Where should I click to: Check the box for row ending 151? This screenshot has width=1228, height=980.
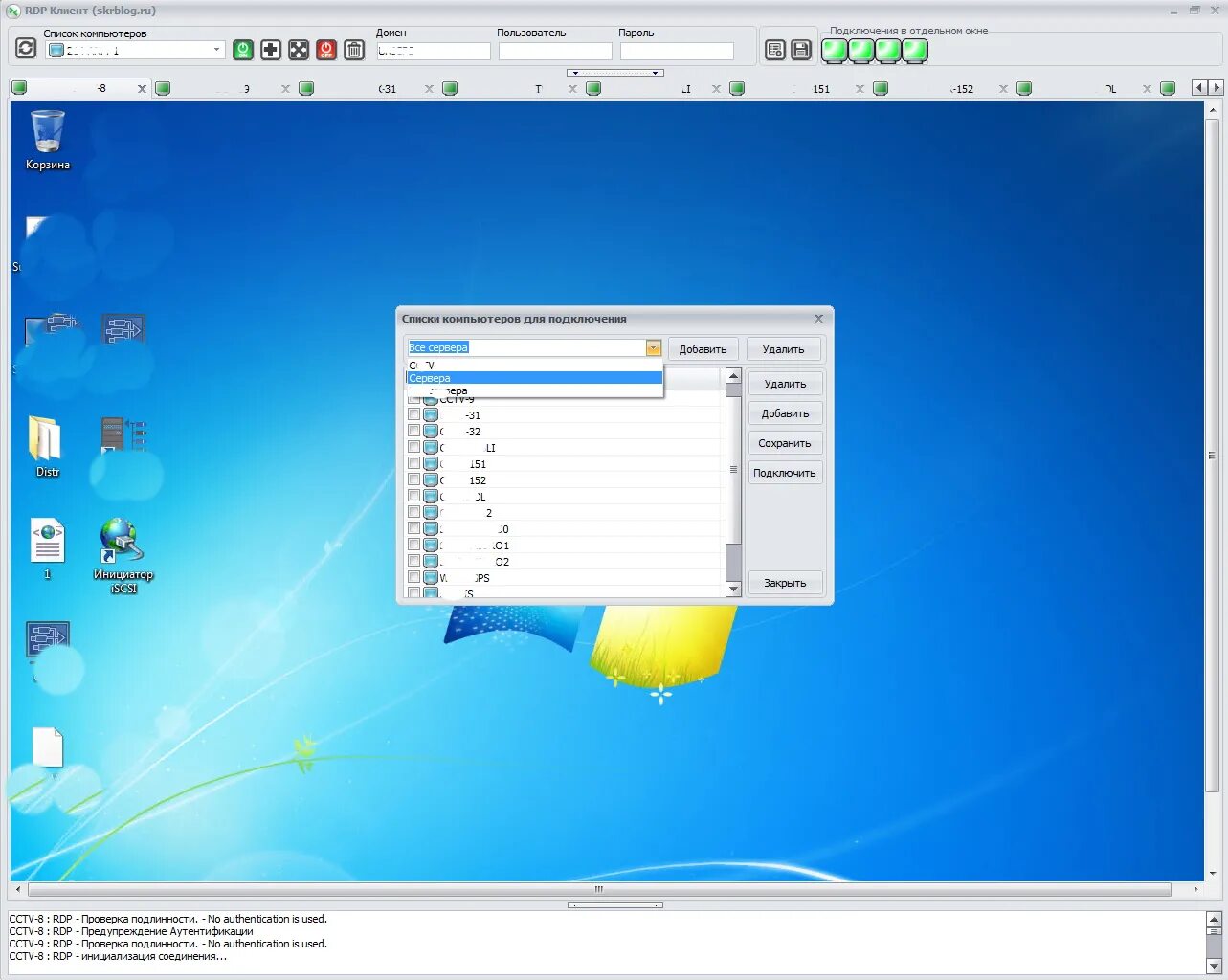coord(414,463)
